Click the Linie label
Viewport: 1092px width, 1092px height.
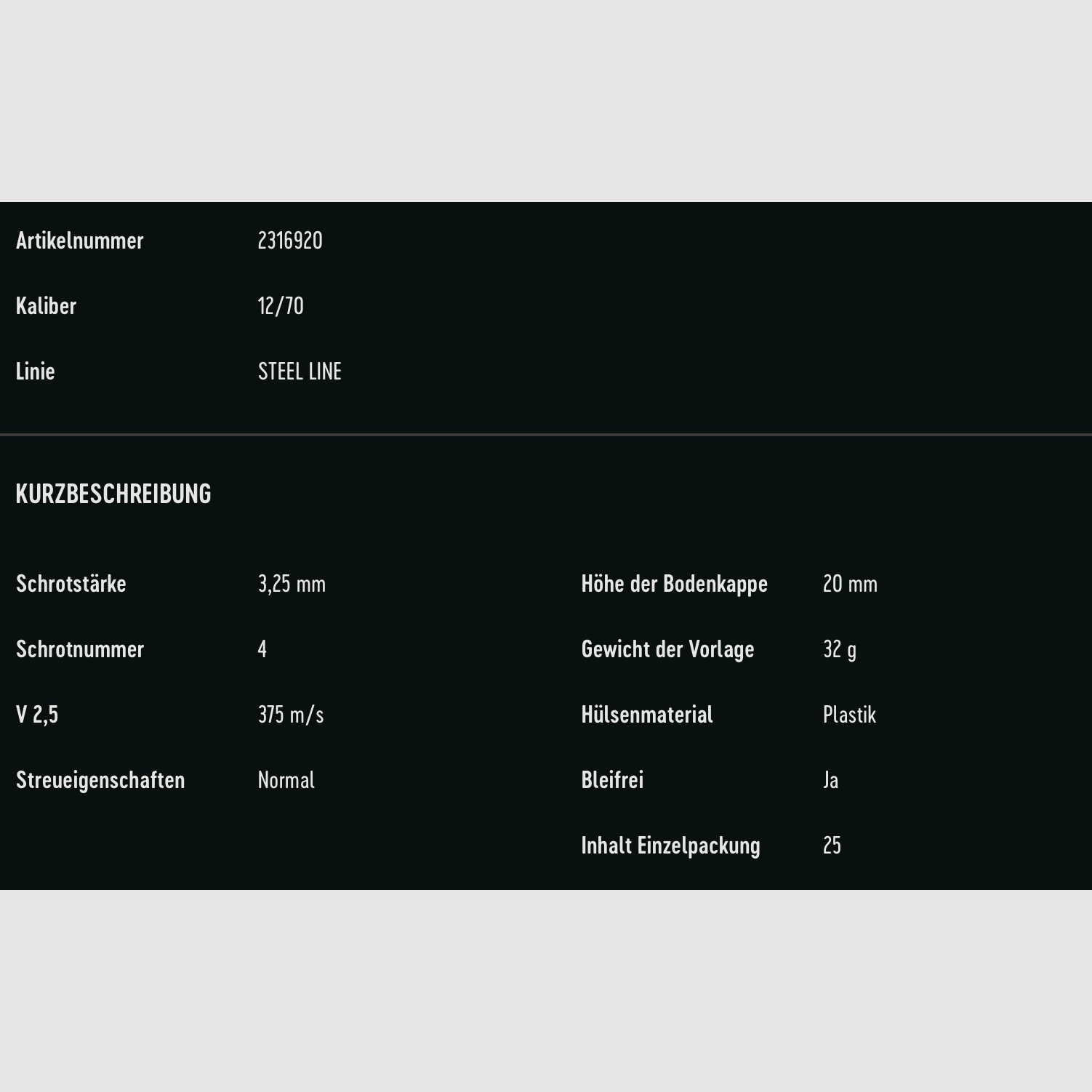pos(36,372)
